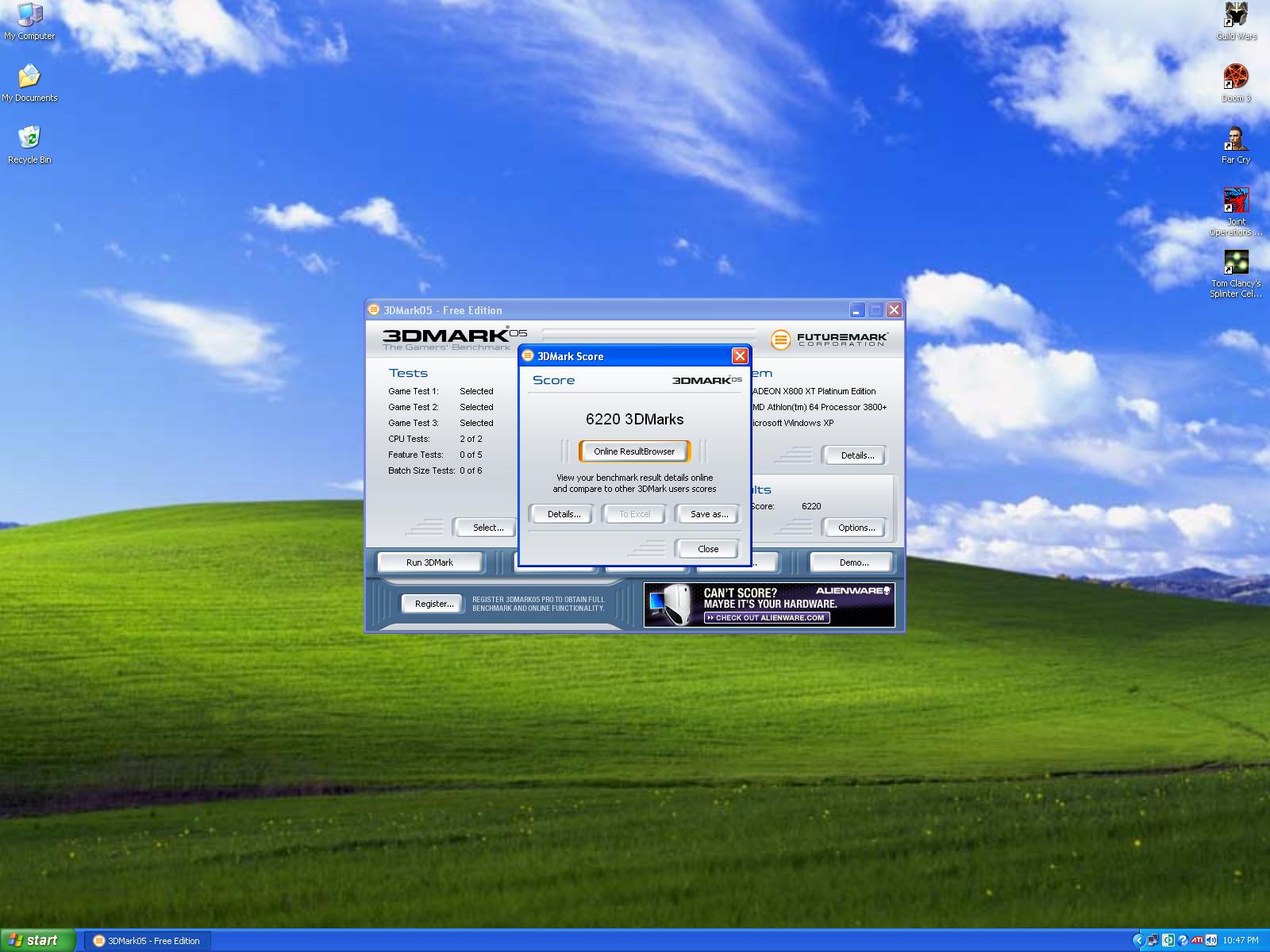Click the 3DMark05 main window title icon
The image size is (1270, 952).
click(x=374, y=309)
